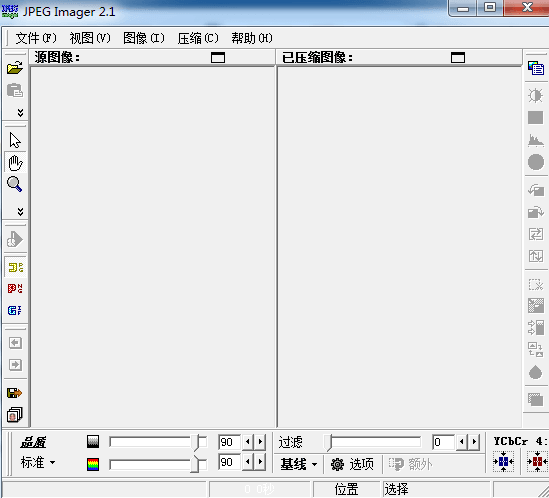The image size is (549, 498).
Task: Select the hand pan tool
Action: [x=15, y=162]
